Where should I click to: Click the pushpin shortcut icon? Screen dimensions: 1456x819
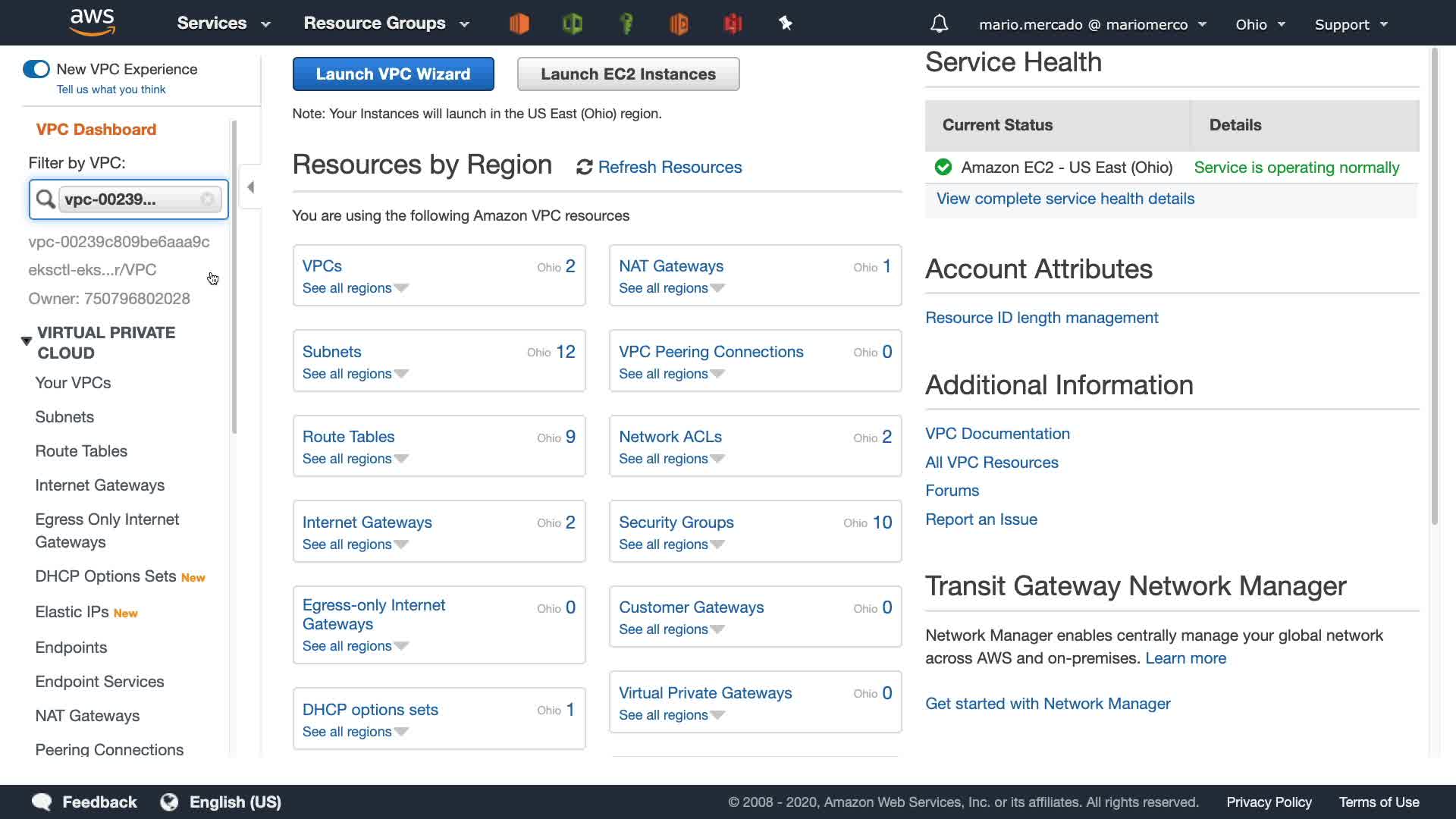[x=786, y=24]
